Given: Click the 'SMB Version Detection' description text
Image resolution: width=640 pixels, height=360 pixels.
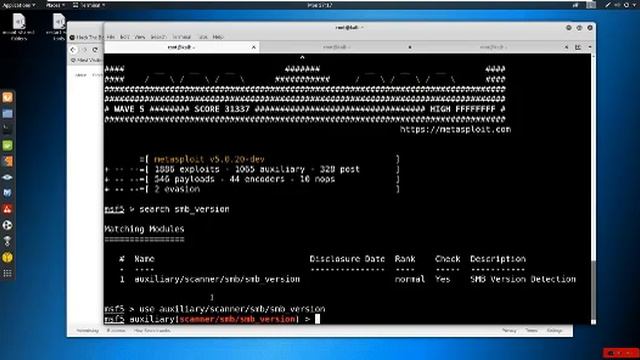Looking at the screenshot, I should click(523, 279).
